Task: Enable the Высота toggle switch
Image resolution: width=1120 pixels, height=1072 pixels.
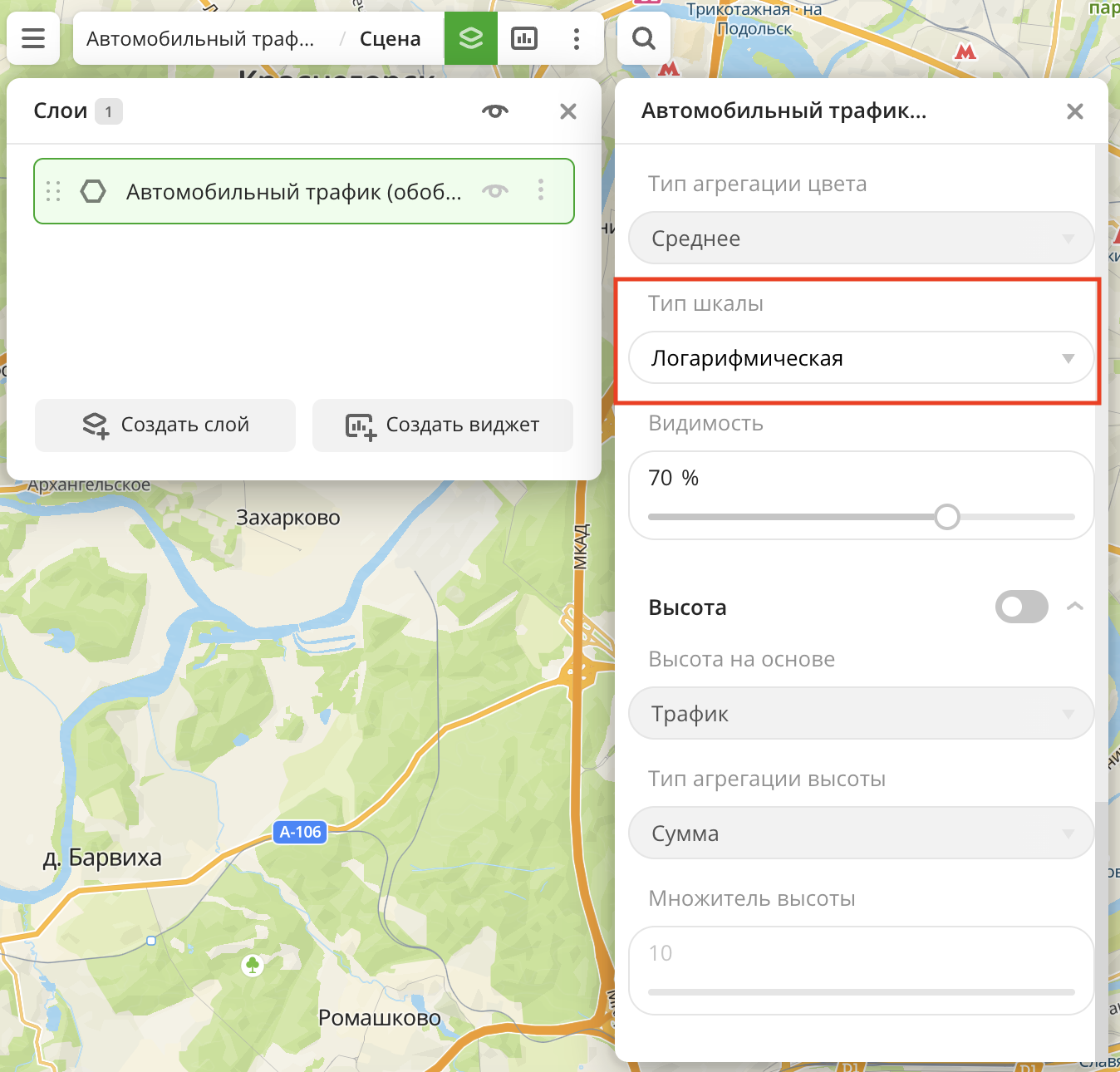Action: pyautogui.click(x=1021, y=607)
